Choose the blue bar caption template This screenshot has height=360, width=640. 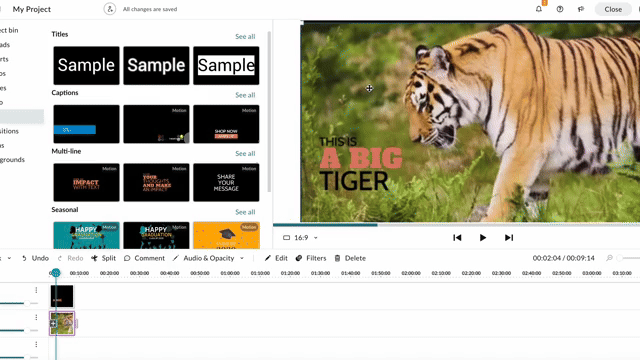86,124
